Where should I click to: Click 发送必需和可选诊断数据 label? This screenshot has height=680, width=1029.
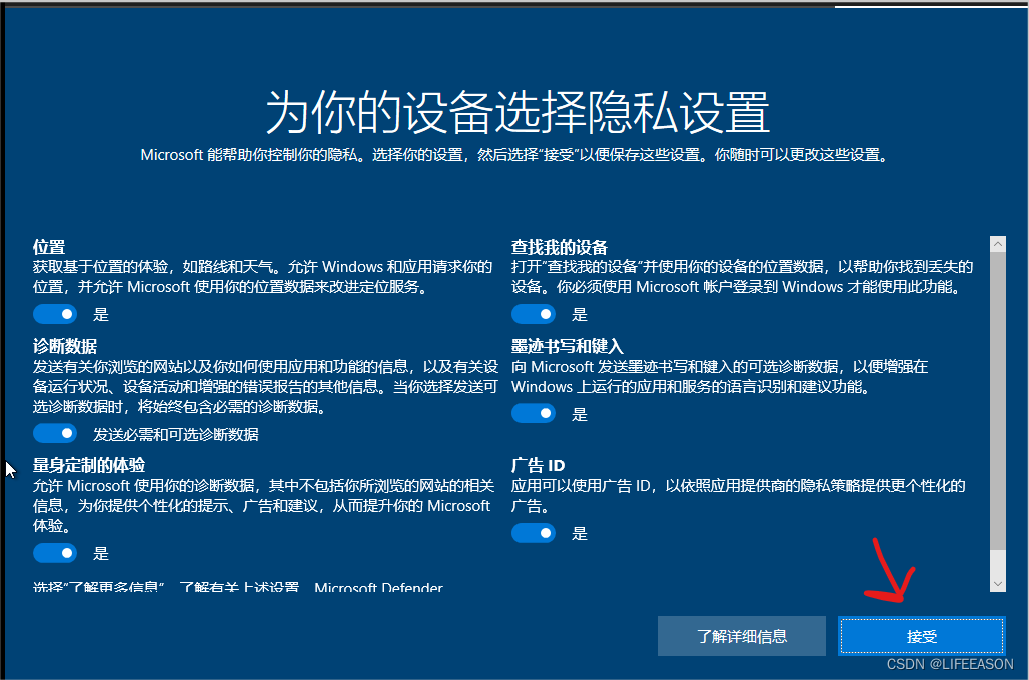coord(176,435)
